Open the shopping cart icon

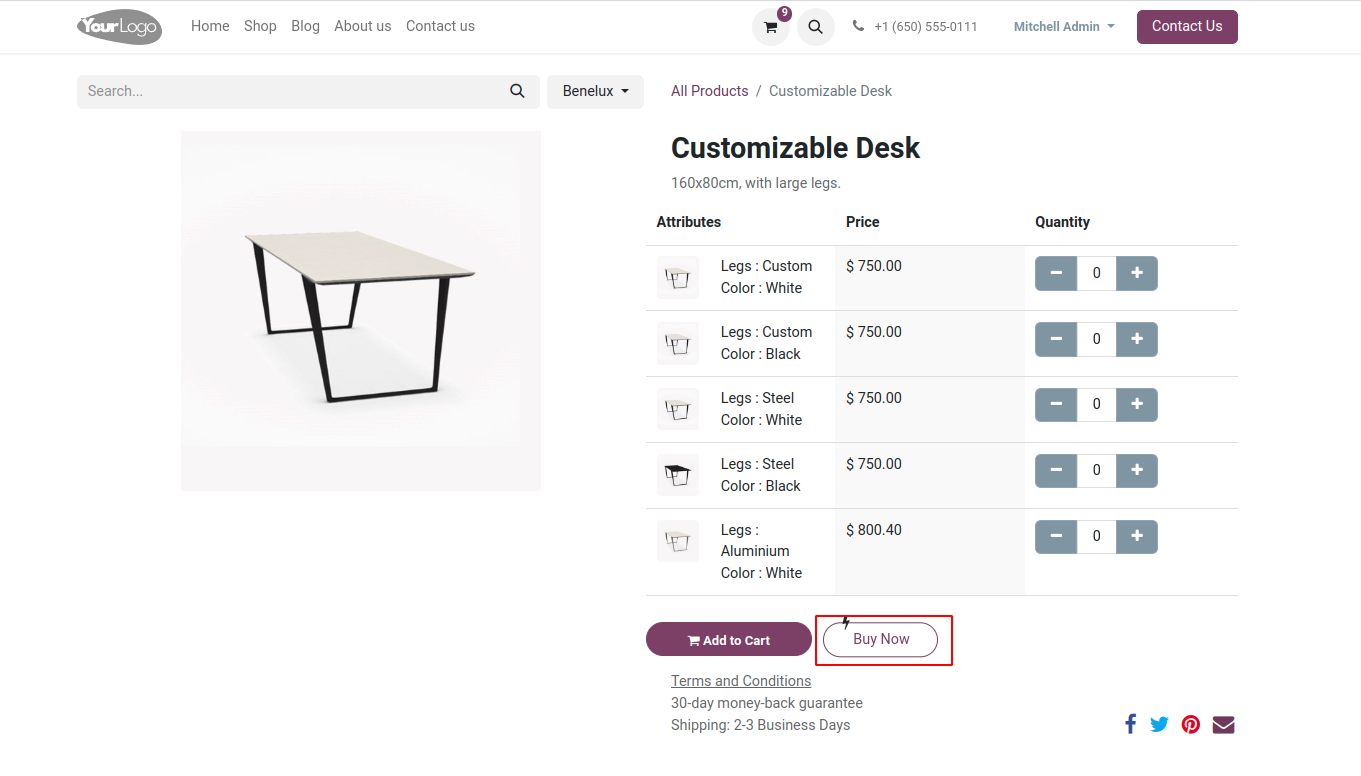[x=770, y=27]
